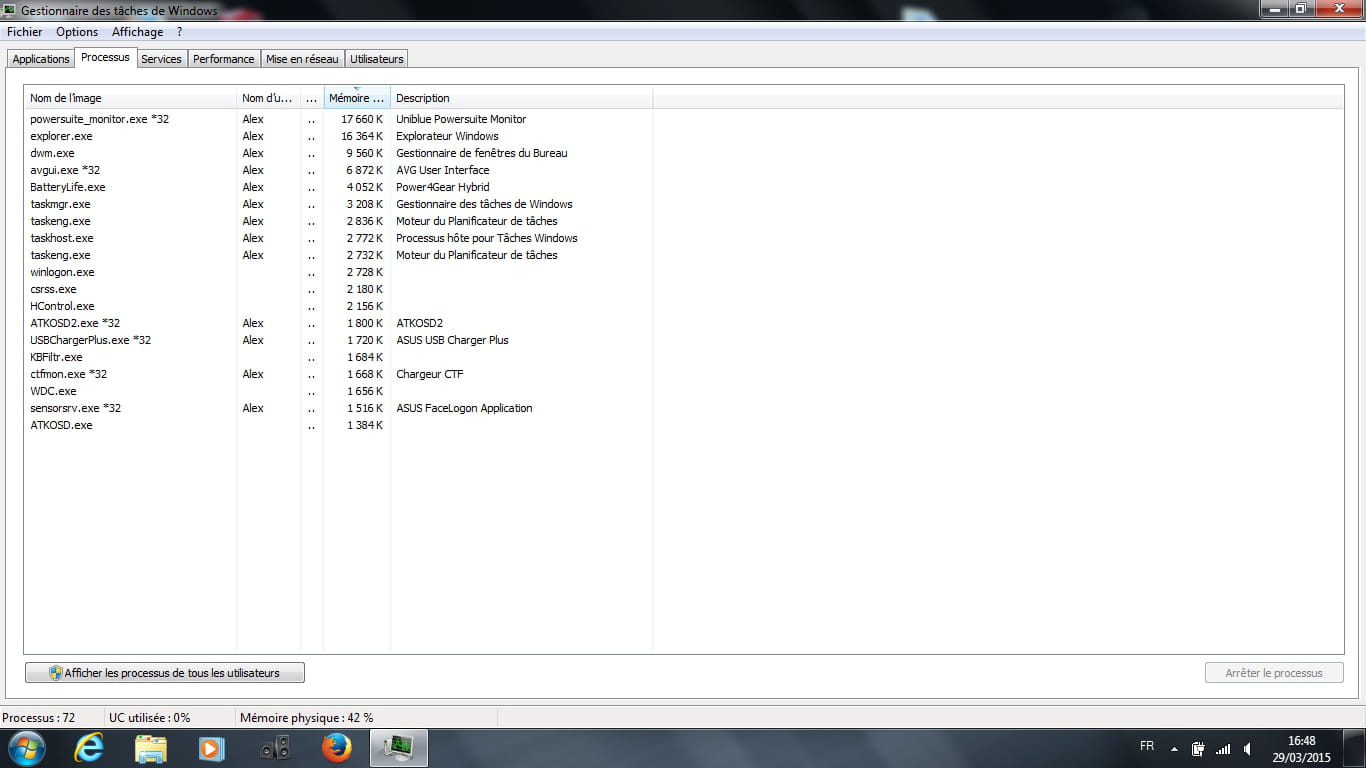The width and height of the screenshot is (1366, 768).
Task: Open Windows Explorer folder icon on taskbar
Action: pos(151,747)
